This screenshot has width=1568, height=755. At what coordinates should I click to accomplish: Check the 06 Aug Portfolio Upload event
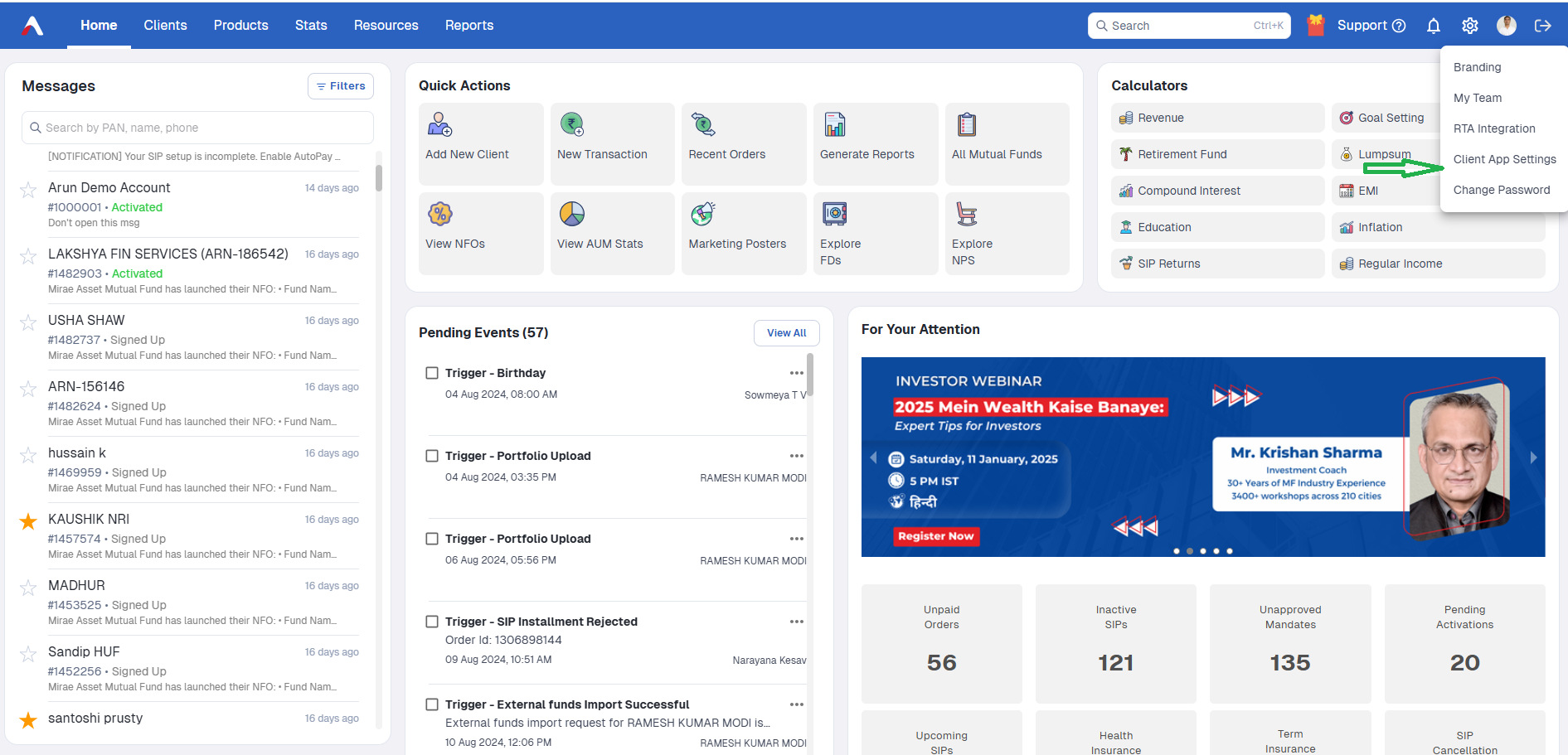coord(432,539)
